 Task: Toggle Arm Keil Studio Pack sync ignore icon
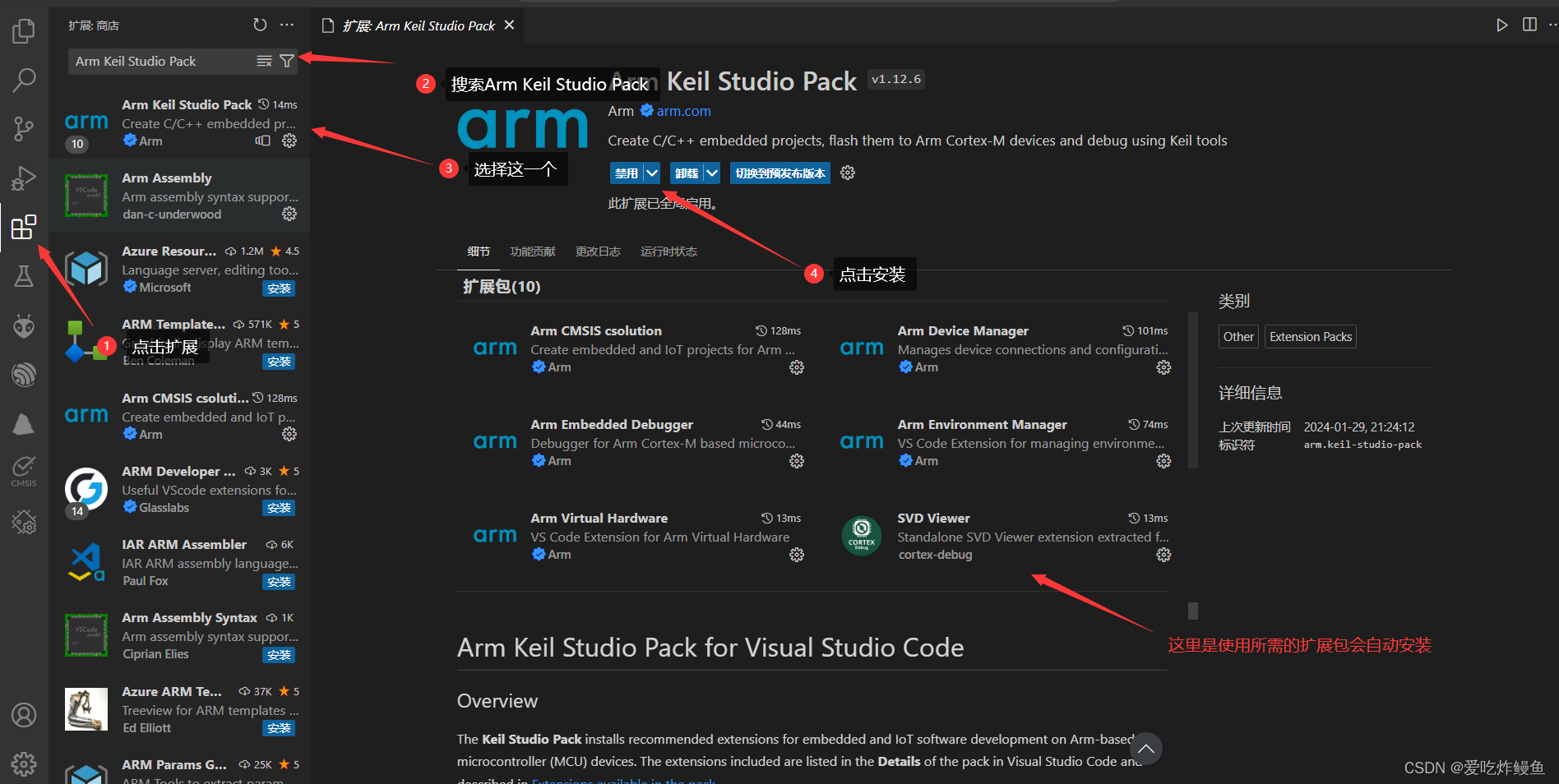coord(262,141)
